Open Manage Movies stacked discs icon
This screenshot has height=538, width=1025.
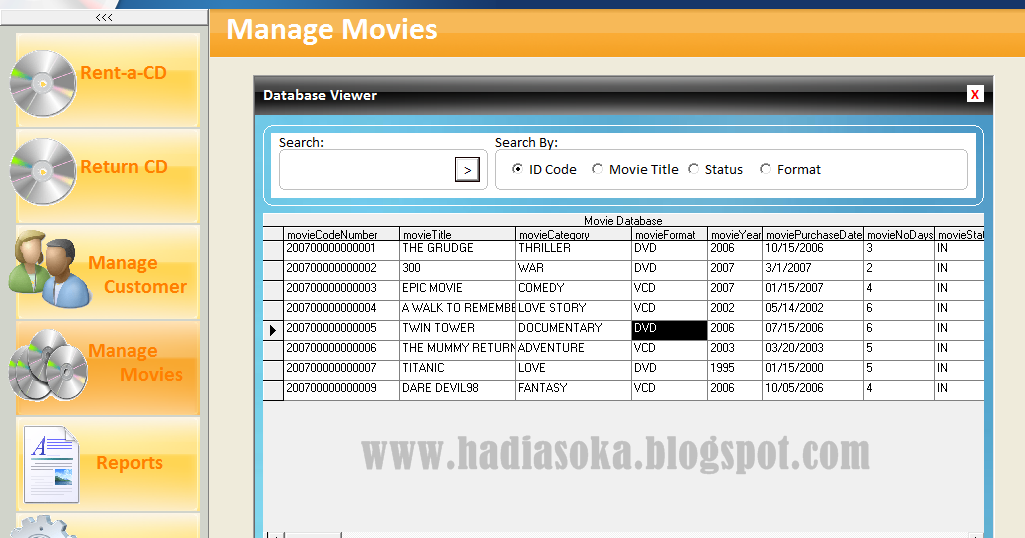point(48,365)
